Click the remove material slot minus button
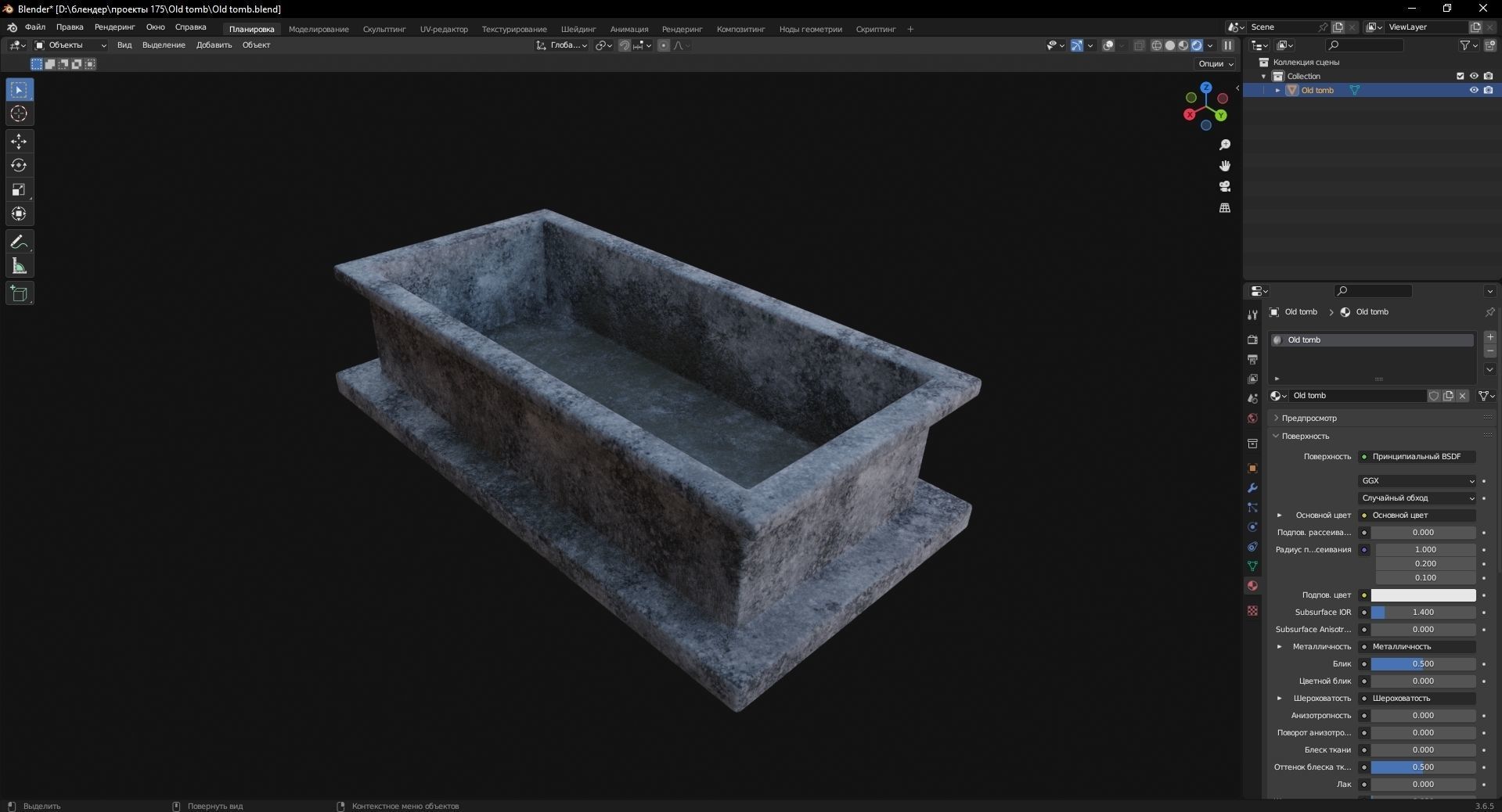Viewport: 1502px width, 812px height. pyautogui.click(x=1490, y=351)
